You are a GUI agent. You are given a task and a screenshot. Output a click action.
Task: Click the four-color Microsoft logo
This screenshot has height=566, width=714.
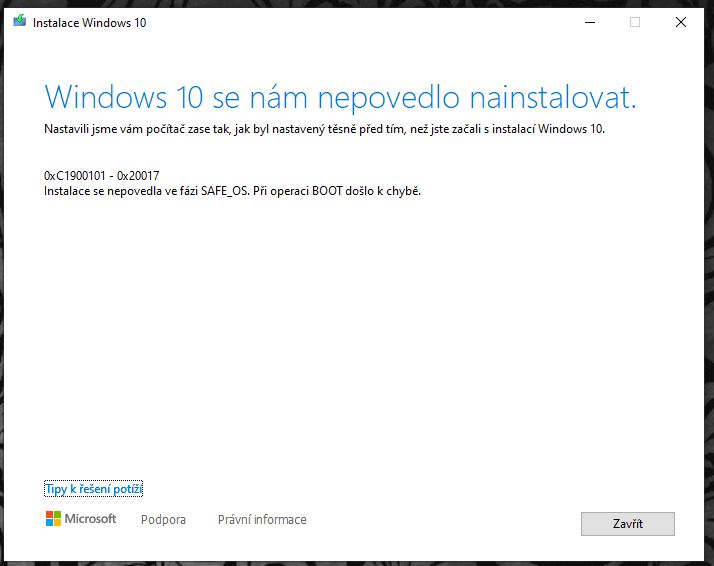click(53, 519)
